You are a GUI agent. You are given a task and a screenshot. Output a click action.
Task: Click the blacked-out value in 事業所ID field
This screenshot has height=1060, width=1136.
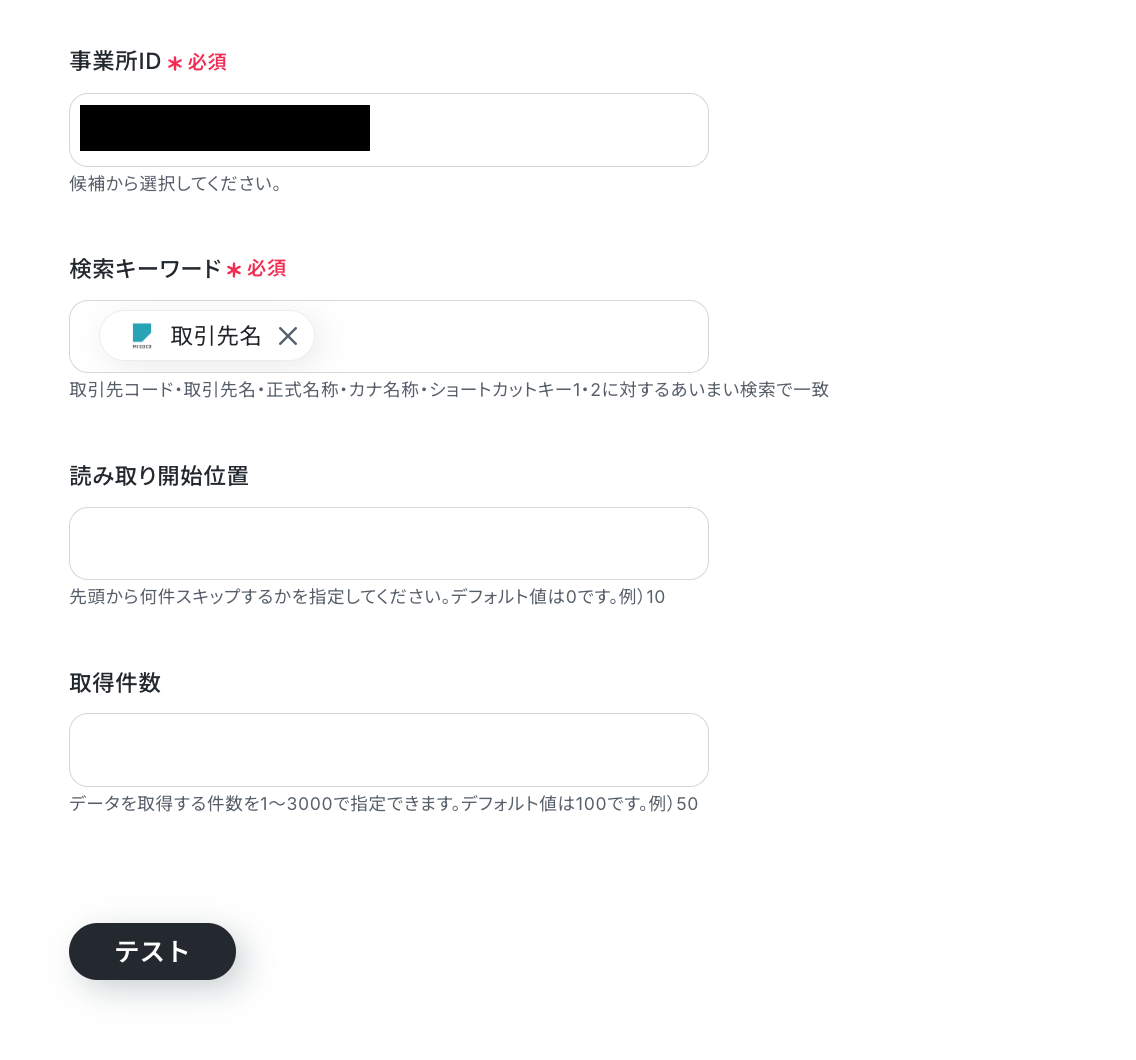pyautogui.click(x=225, y=128)
